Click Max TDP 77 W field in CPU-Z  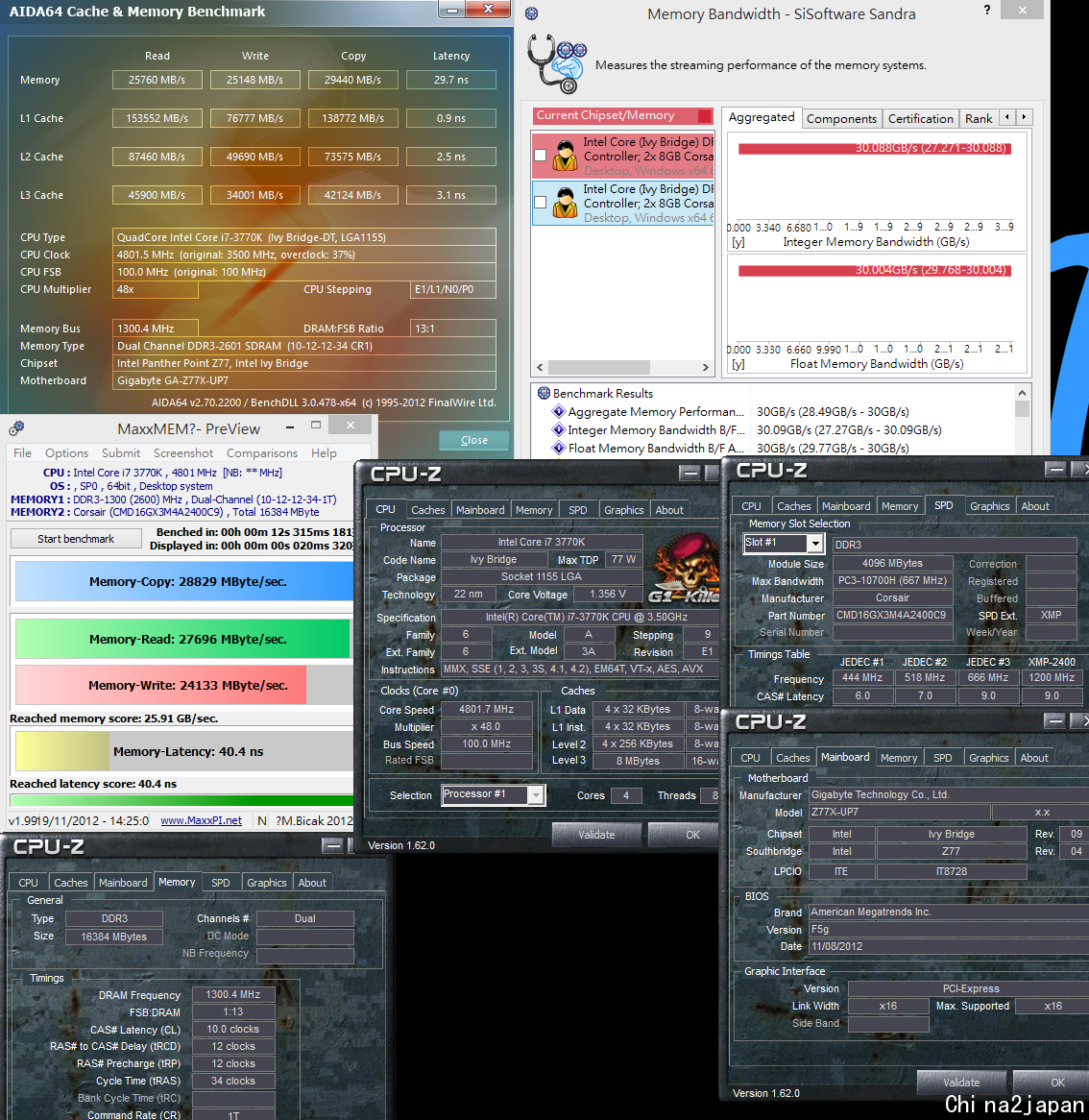623,559
